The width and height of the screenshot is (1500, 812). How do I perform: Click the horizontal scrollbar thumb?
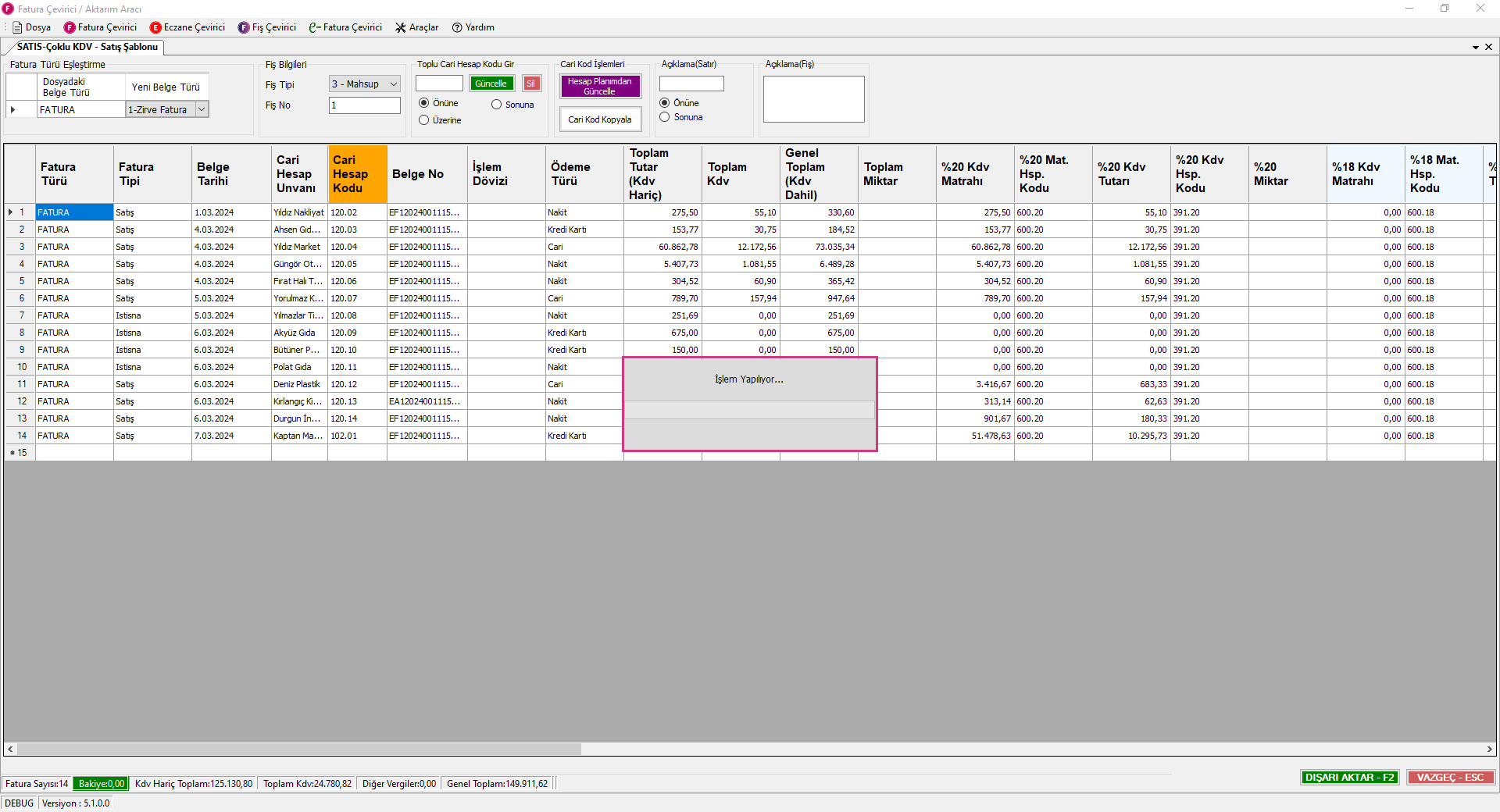point(299,750)
